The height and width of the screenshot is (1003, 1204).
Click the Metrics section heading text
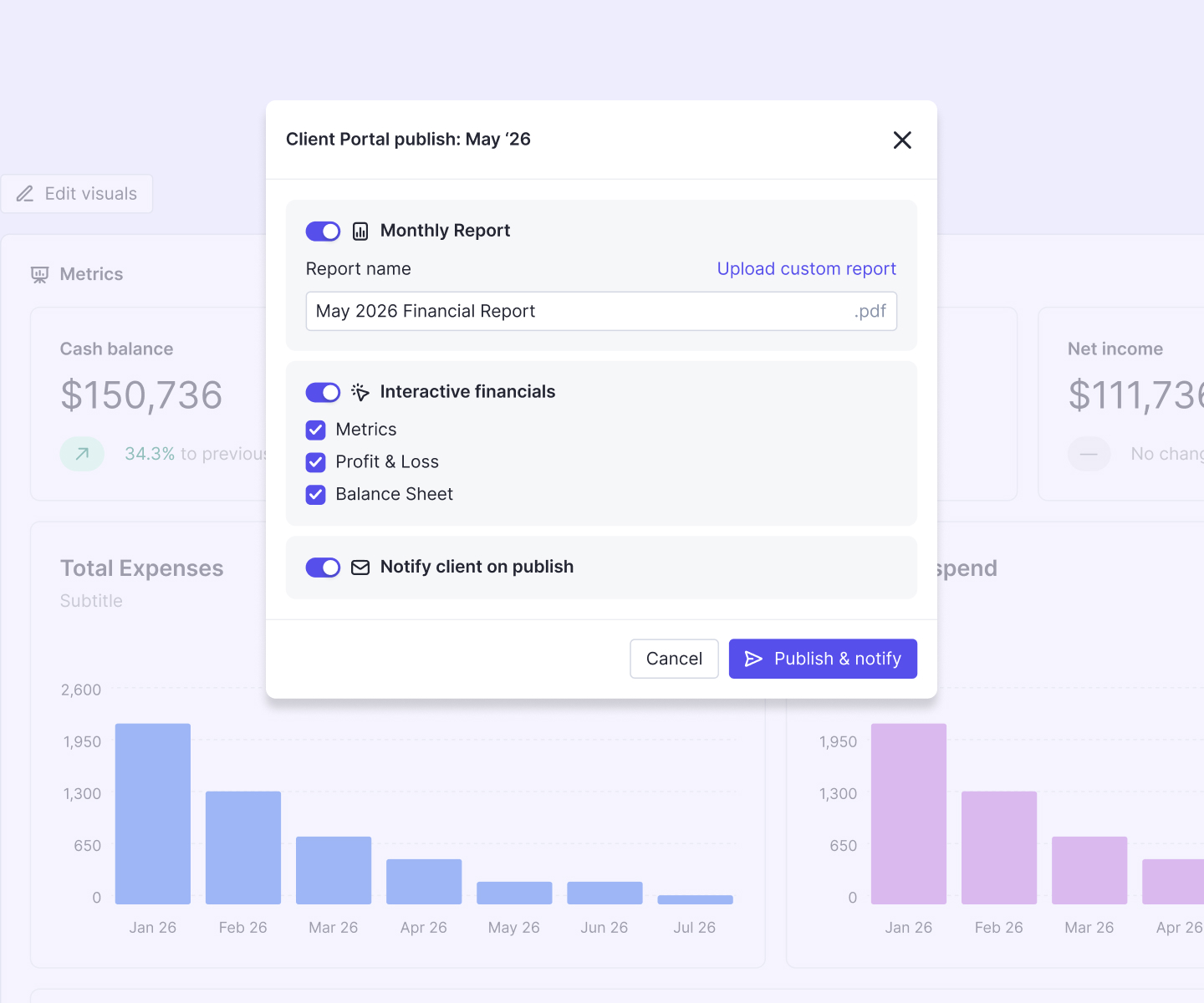91,274
